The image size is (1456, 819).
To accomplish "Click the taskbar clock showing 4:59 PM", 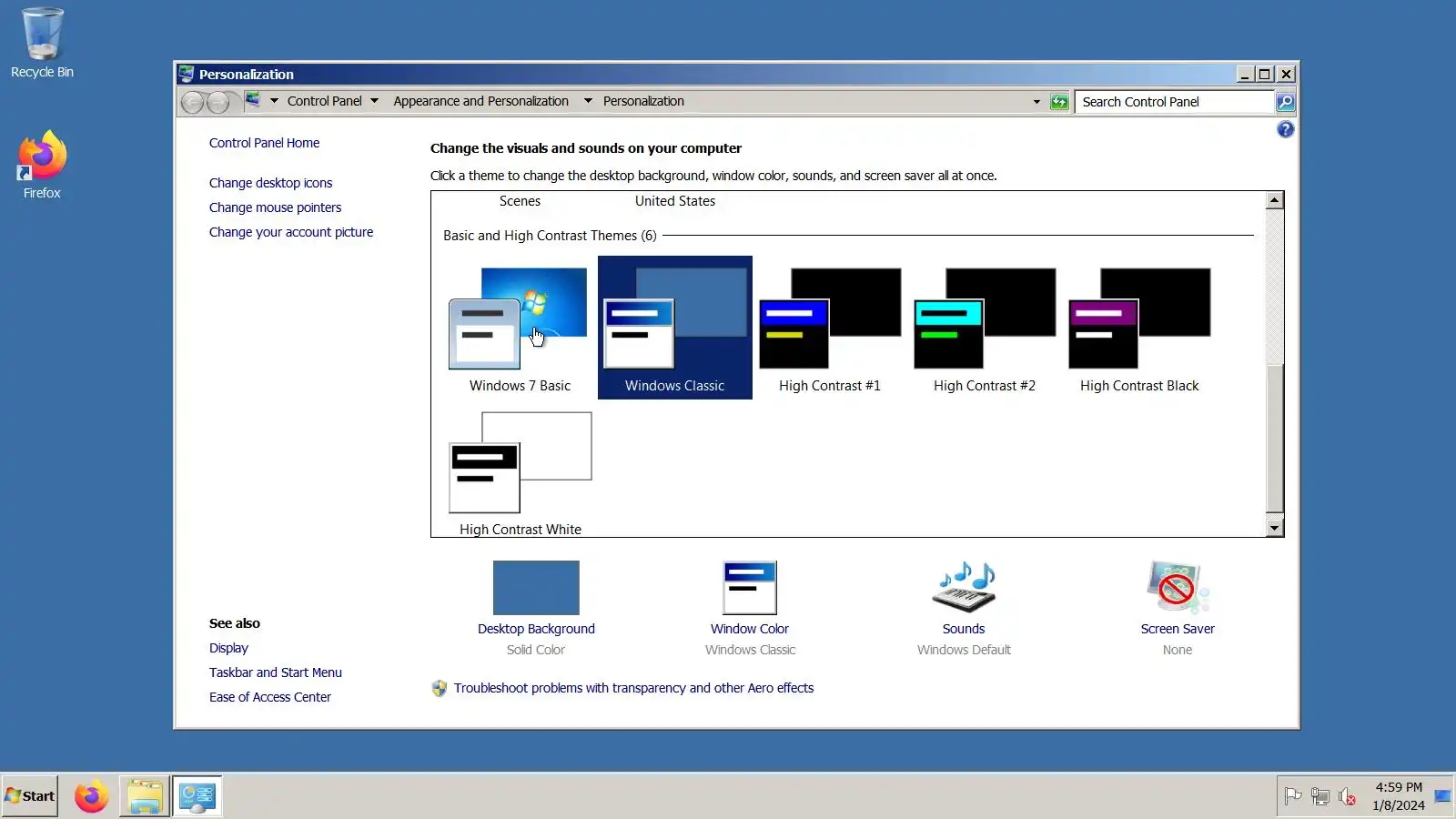I will click(1399, 796).
